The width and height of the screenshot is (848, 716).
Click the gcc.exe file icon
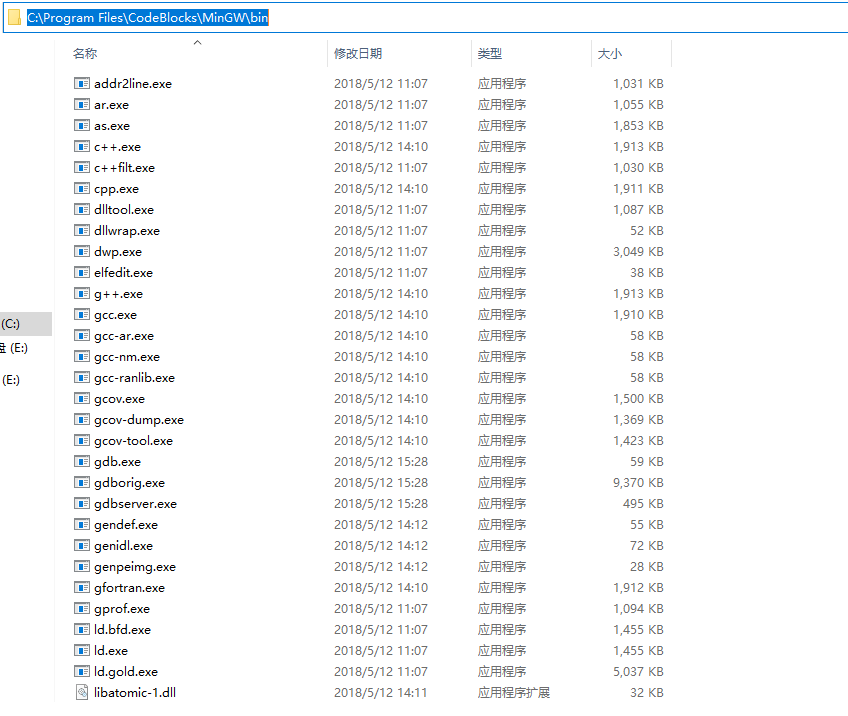pyautogui.click(x=82, y=315)
